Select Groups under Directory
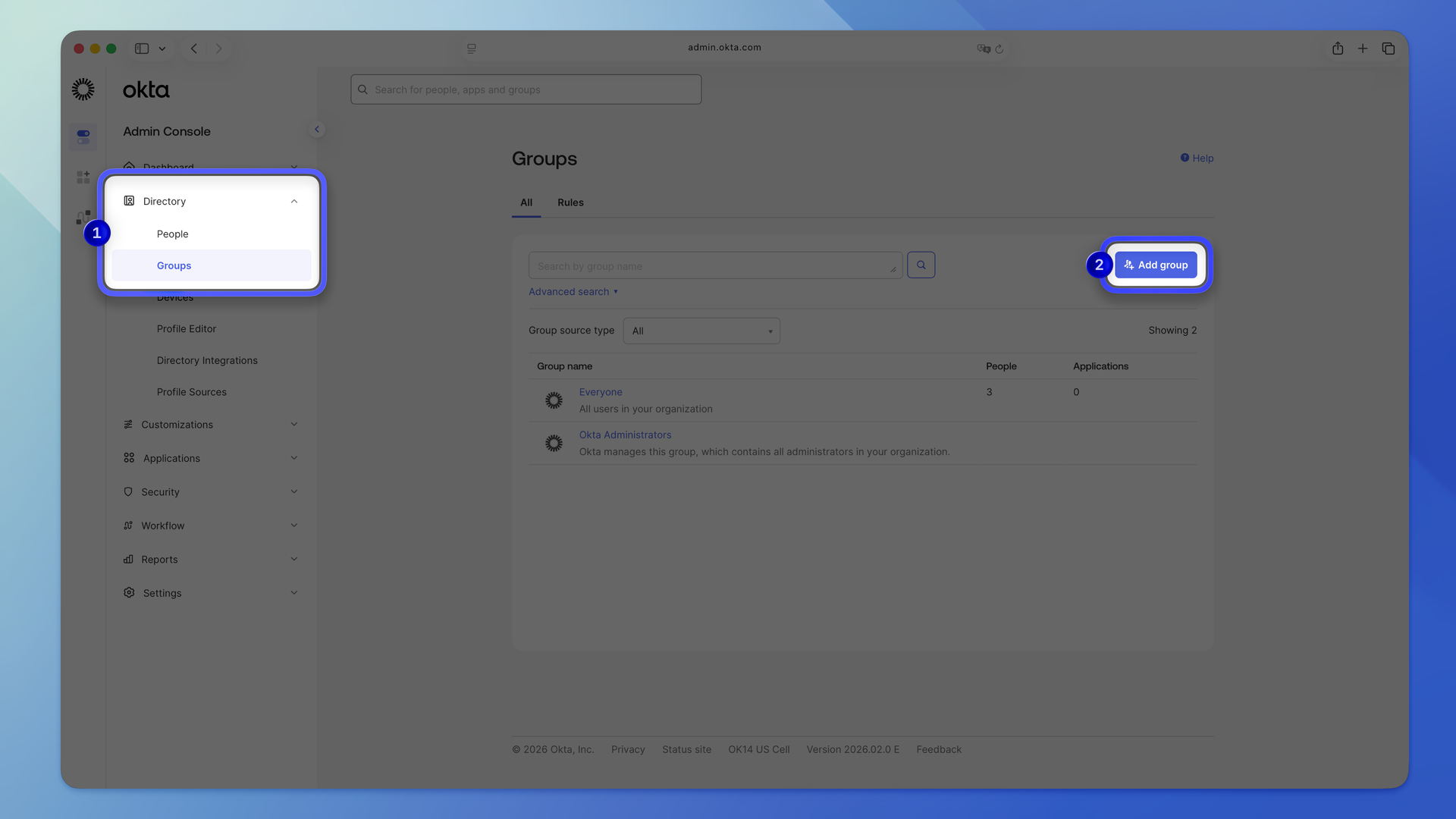Screen dimensions: 1456x819 [x=212, y=265]
